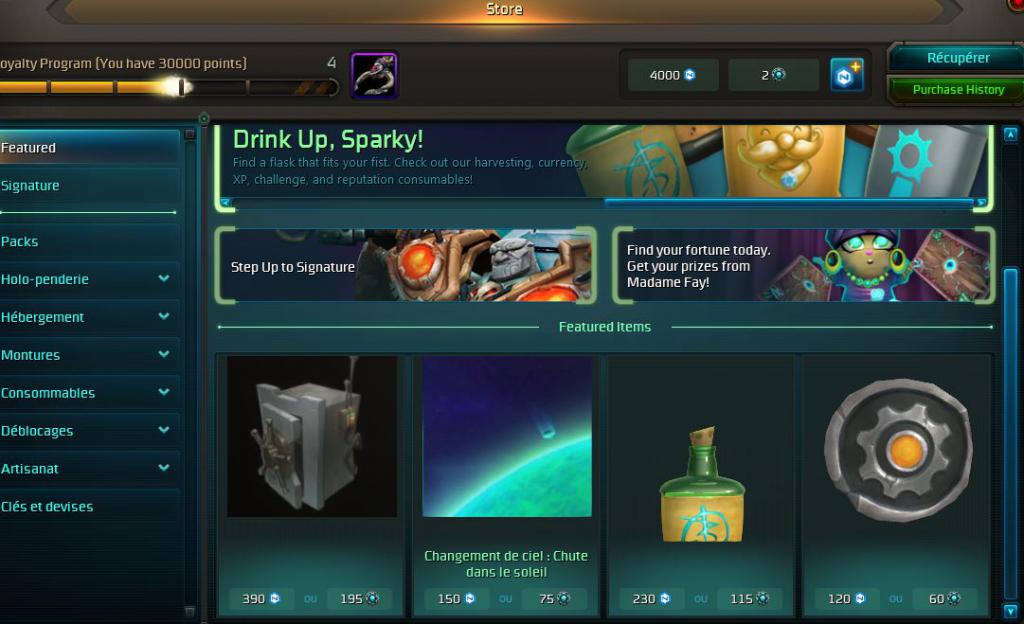Click the Récupérer button

tap(957, 58)
